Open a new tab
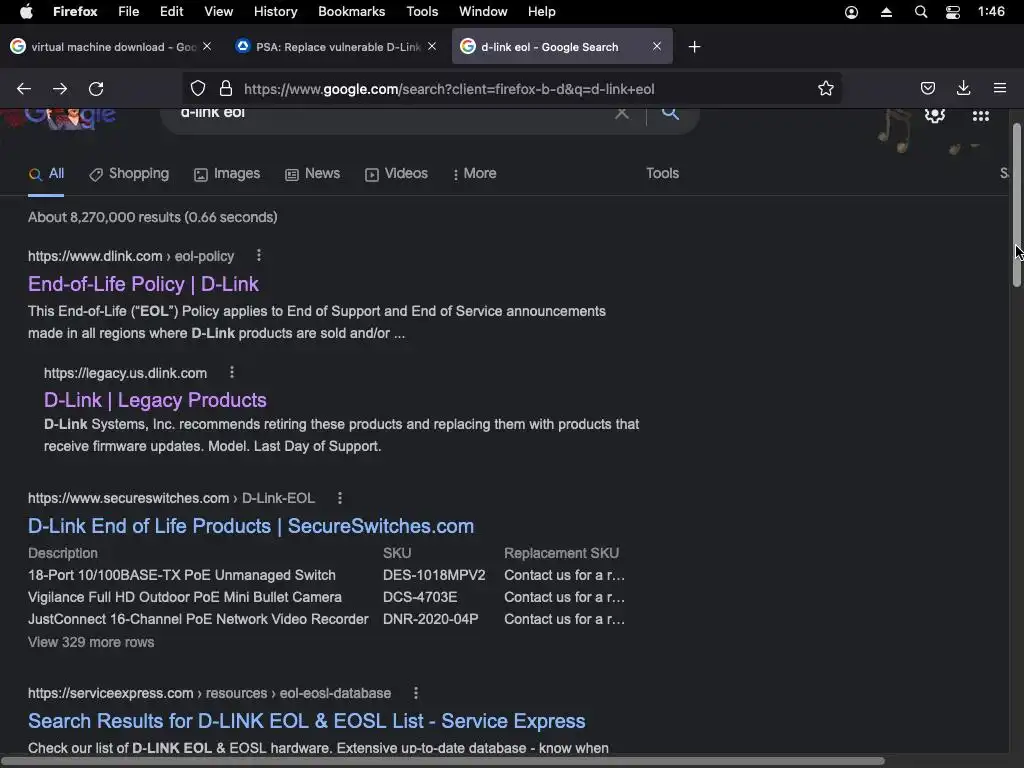The width and height of the screenshot is (1024, 768). pos(694,47)
